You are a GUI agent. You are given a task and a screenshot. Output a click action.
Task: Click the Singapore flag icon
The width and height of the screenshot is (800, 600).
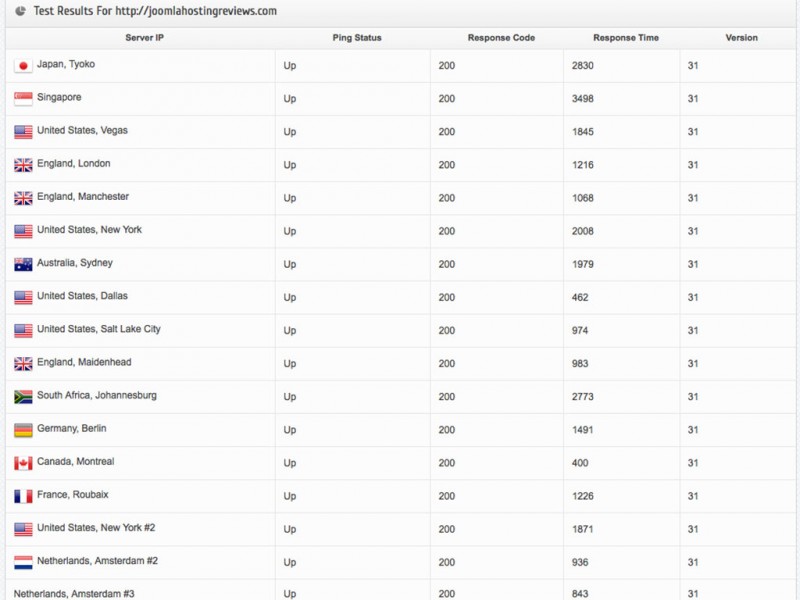click(x=23, y=99)
